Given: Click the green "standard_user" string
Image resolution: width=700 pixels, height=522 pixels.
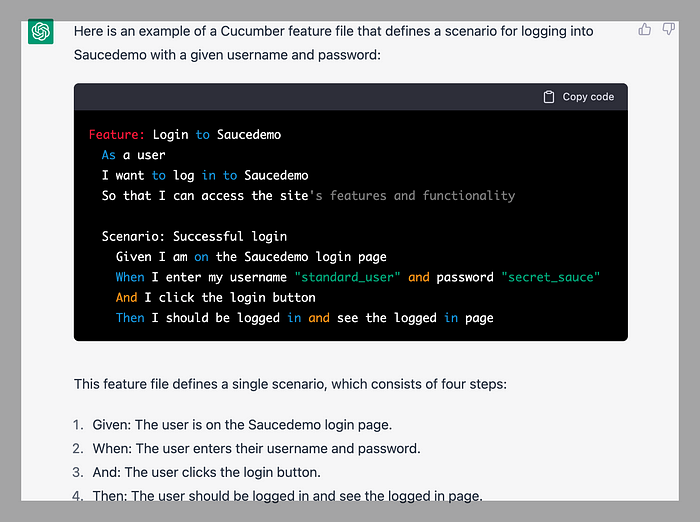Looking at the screenshot, I should click(347, 277).
